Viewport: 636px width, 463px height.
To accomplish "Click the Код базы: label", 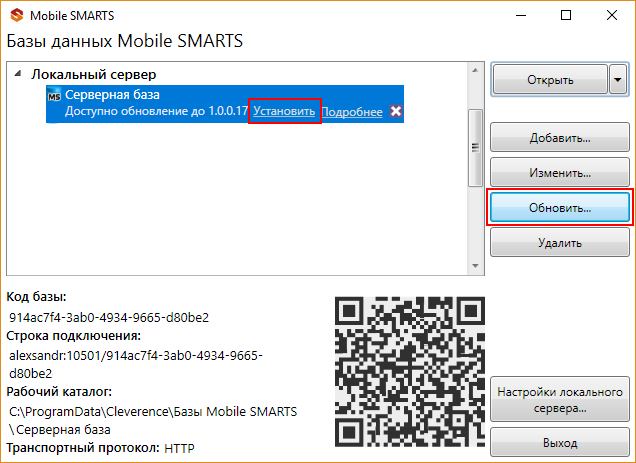I will 37,297.
